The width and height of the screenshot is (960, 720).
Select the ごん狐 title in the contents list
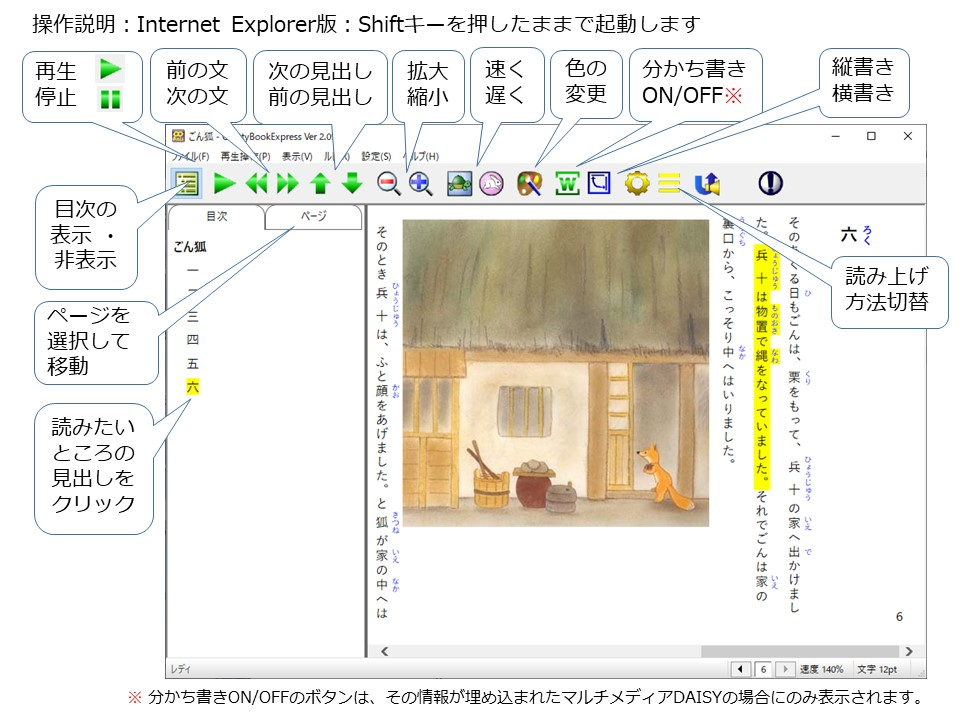pyautogui.click(x=190, y=247)
